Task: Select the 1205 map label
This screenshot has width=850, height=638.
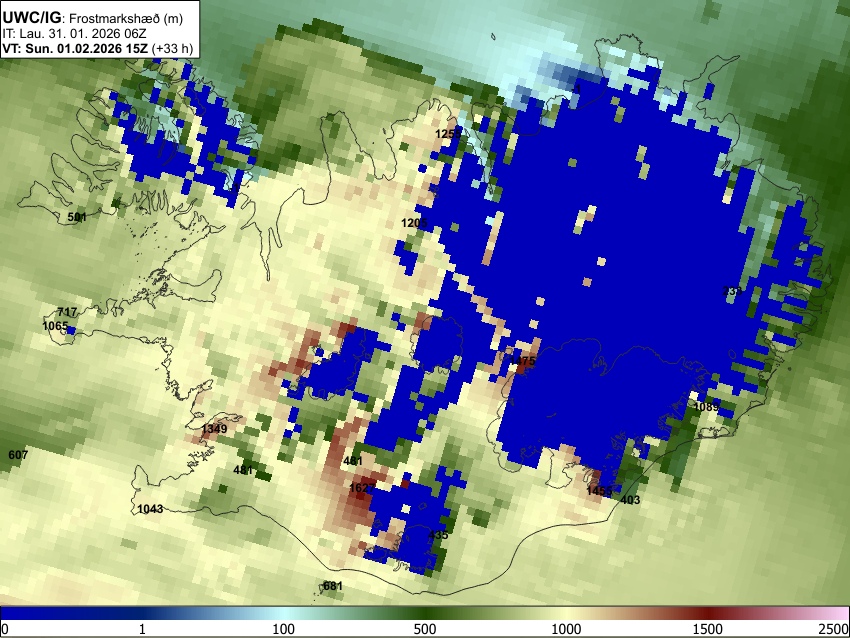Action: (414, 223)
